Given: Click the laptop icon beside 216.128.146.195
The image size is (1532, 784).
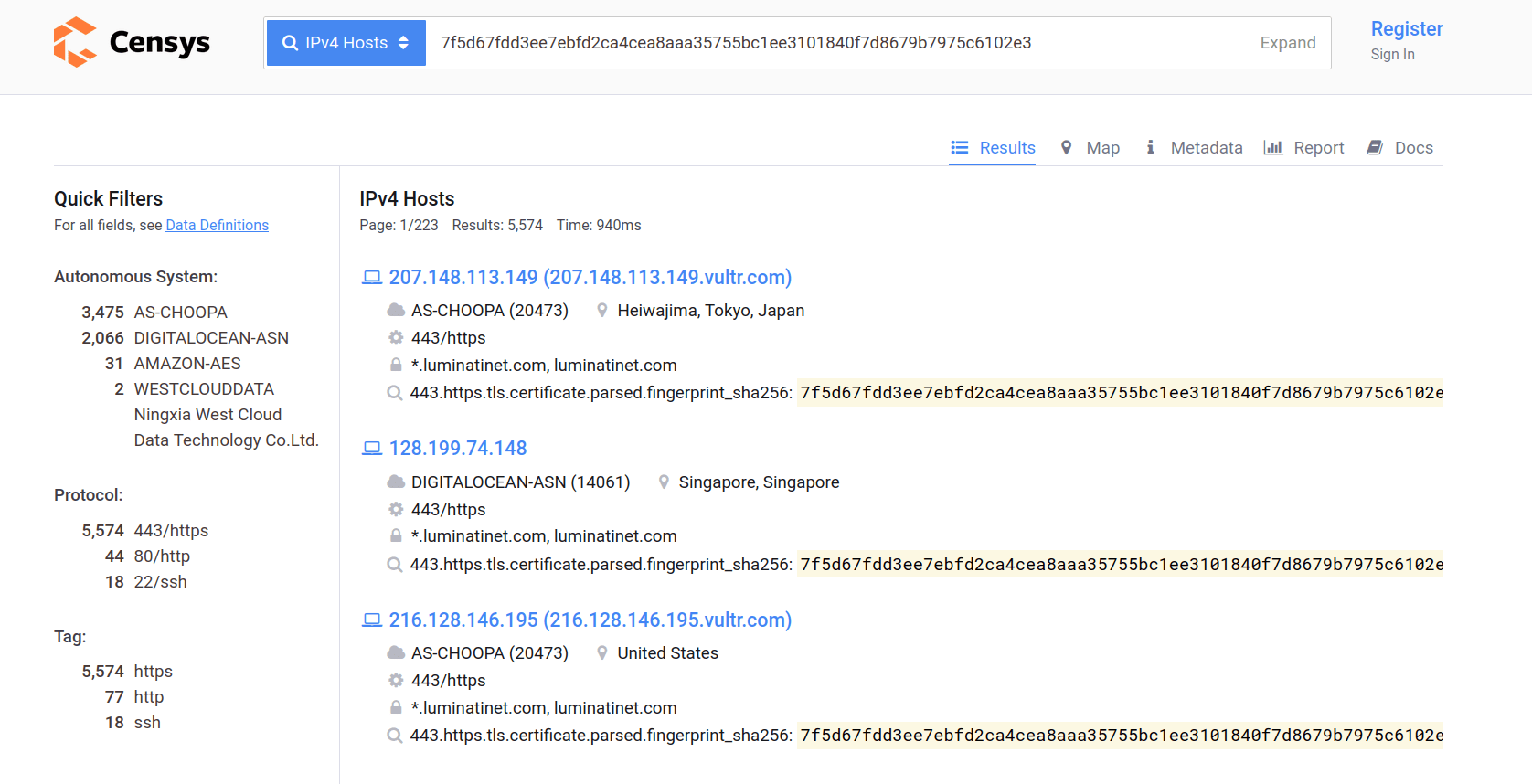Looking at the screenshot, I should 372,620.
